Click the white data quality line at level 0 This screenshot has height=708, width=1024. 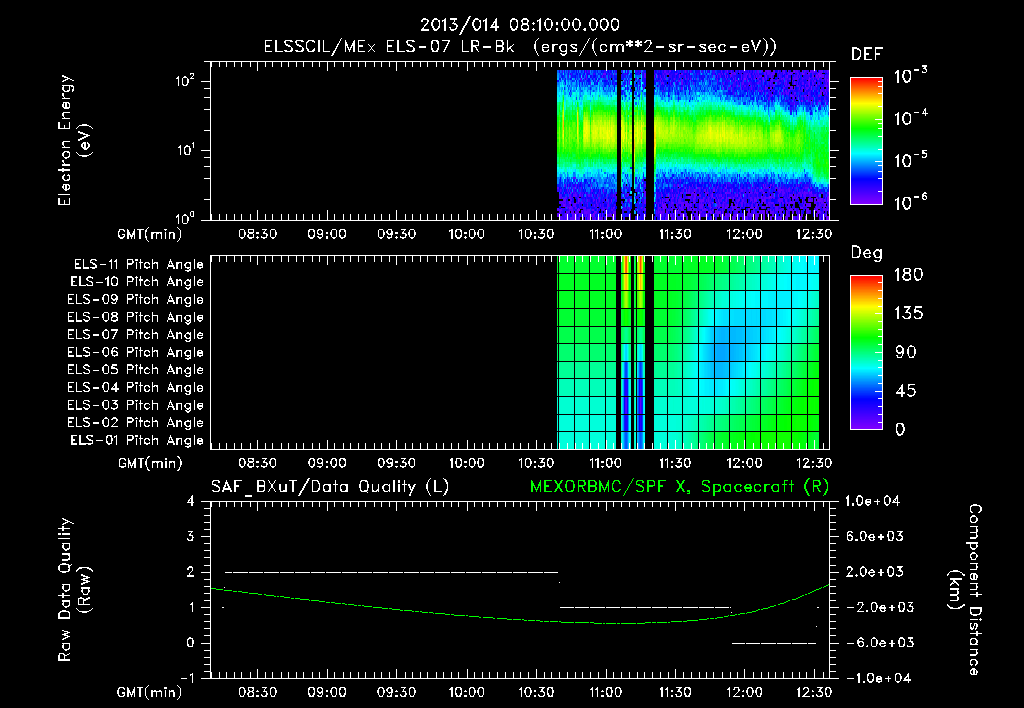774,643
